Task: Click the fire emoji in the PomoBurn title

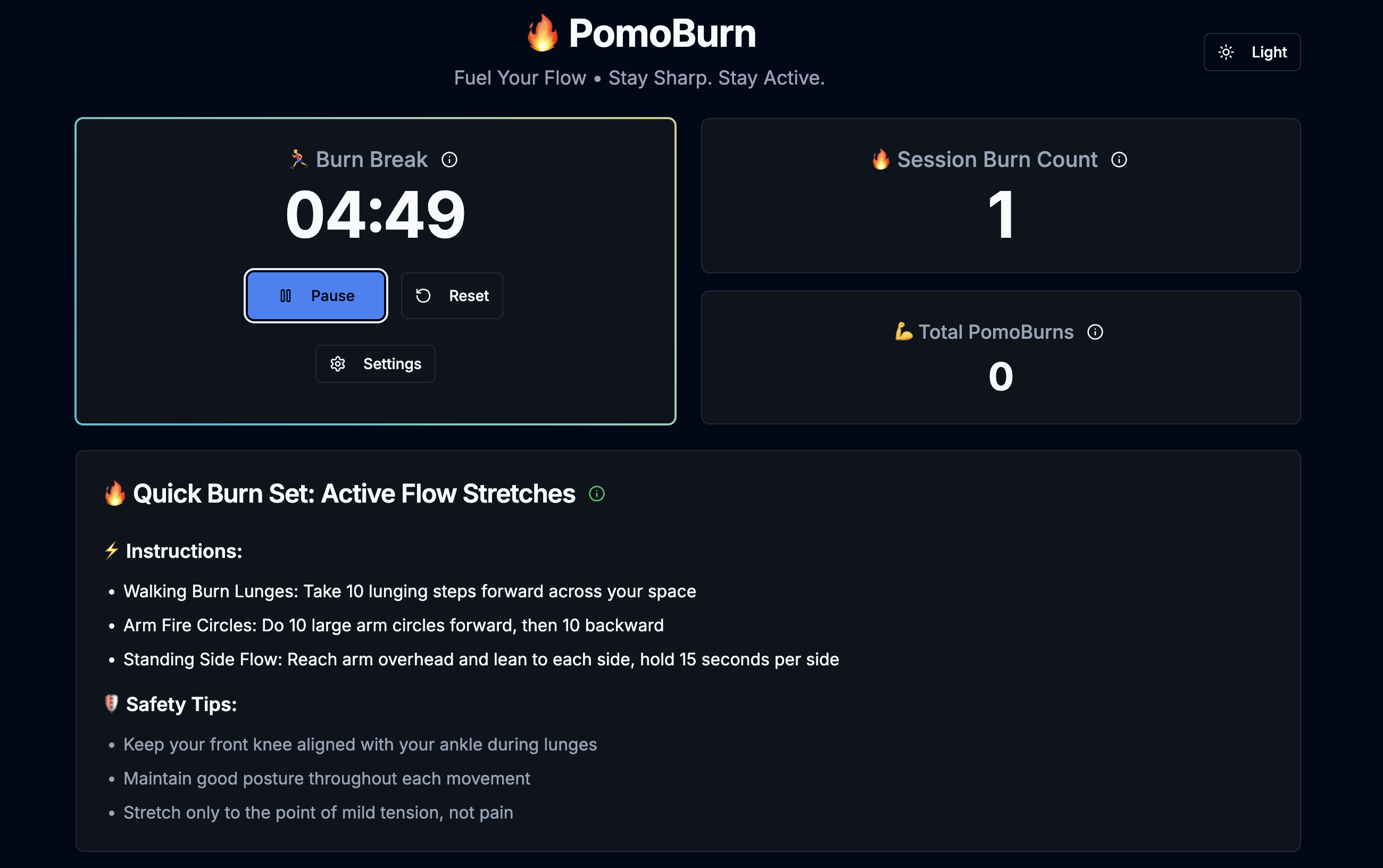Action: pyautogui.click(x=542, y=33)
